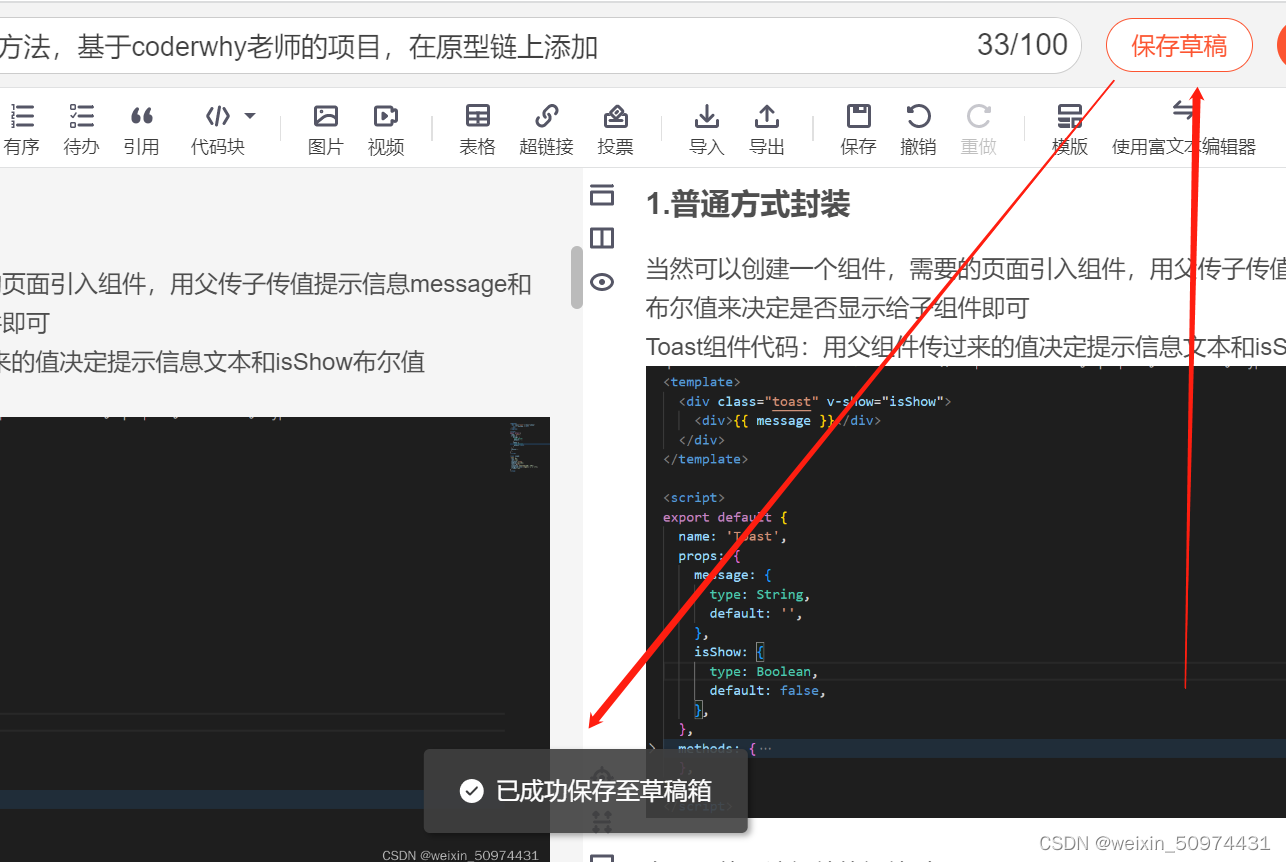Click the dark code image in the editor pane
Image resolution: width=1286 pixels, height=862 pixels.
pos(275,639)
